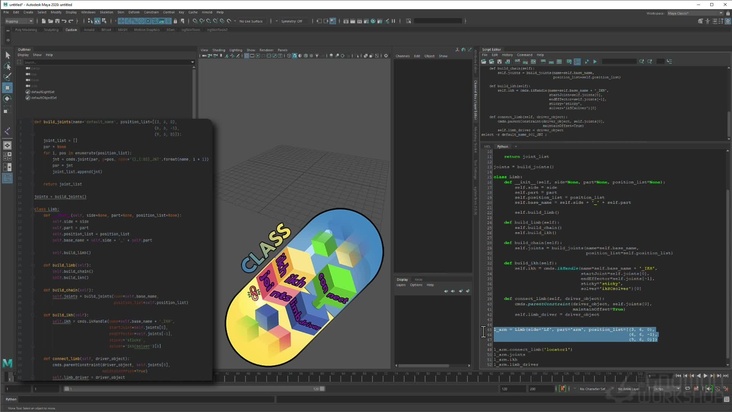732x412 pixels.
Task: Choose the Paint selection tool
Action: (8, 77)
